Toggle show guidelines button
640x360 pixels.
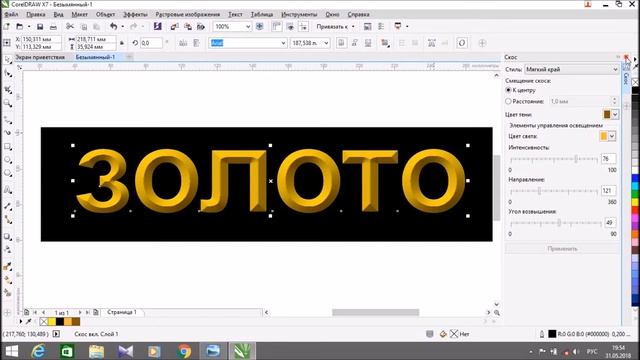pos(304,27)
